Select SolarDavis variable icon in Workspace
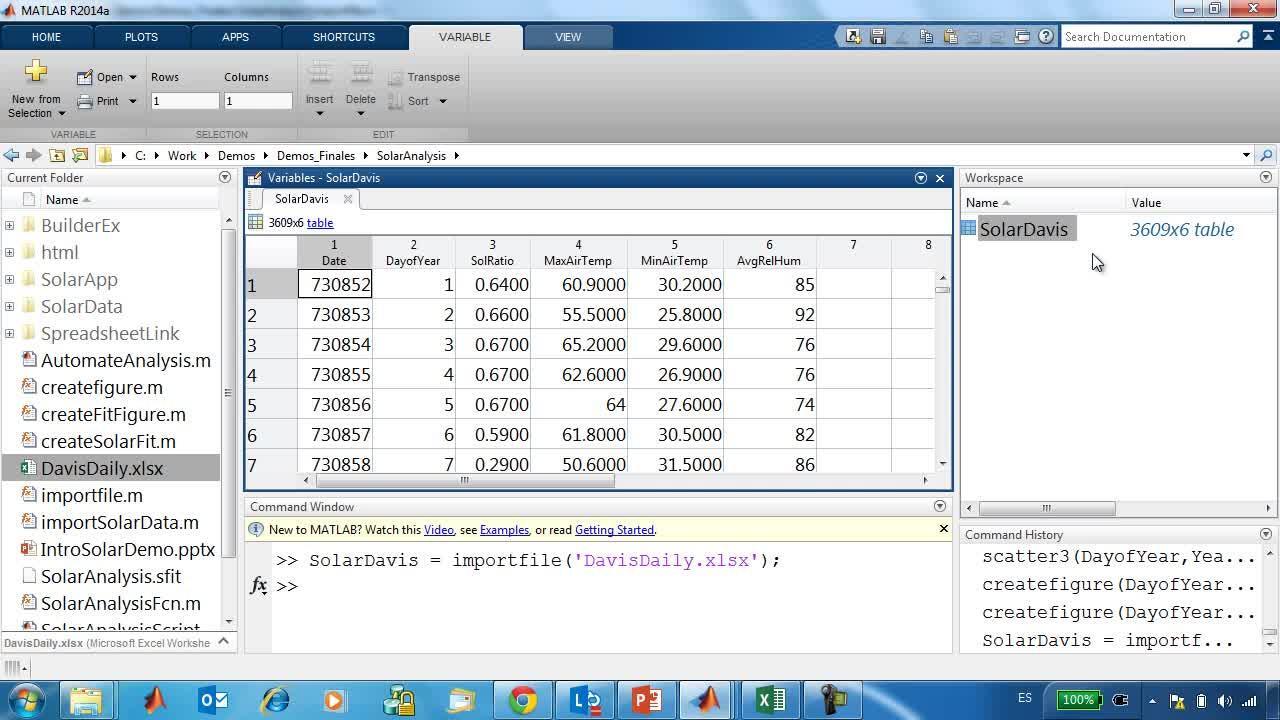Viewport: 1280px width, 720px height. pos(968,229)
